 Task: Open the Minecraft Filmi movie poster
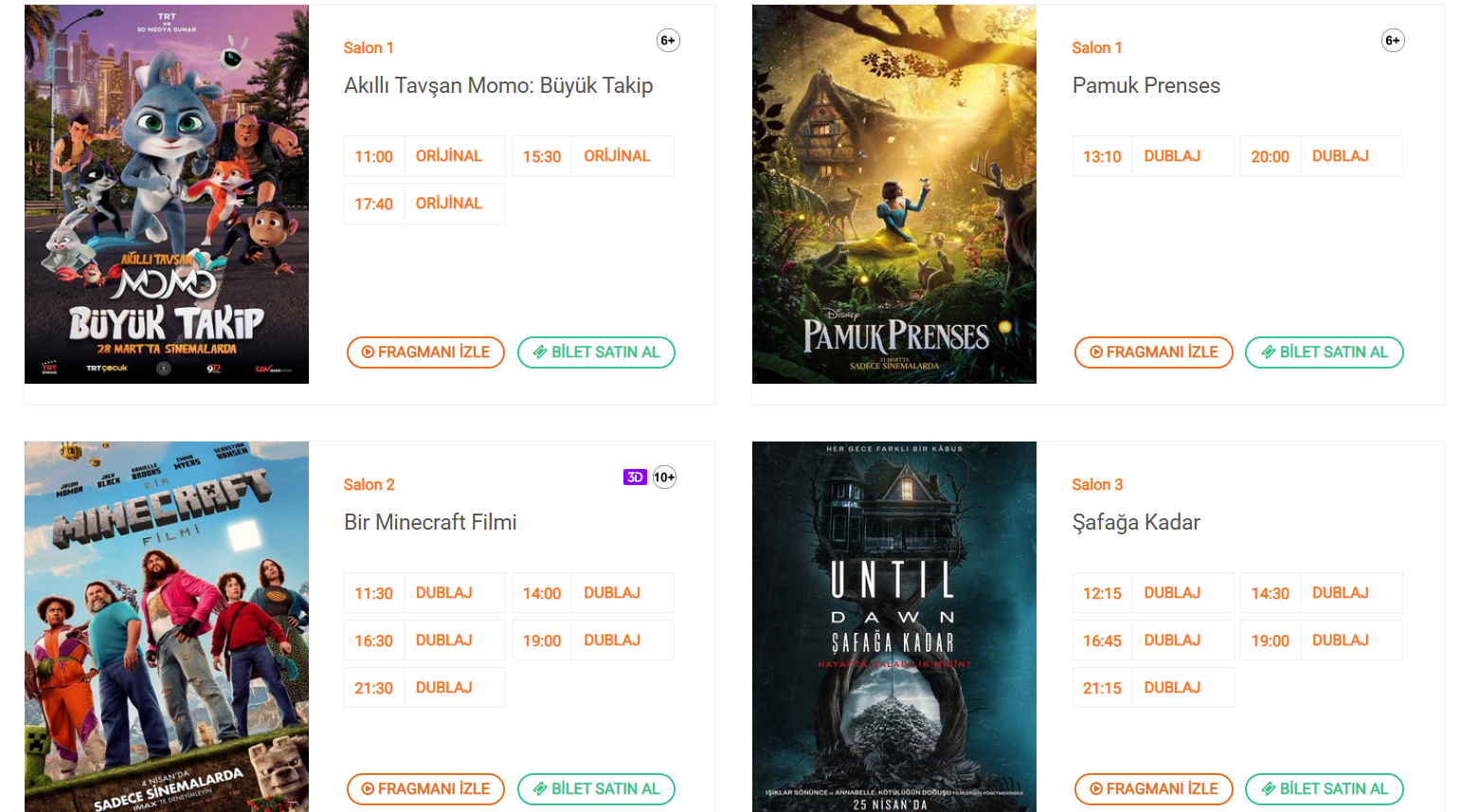click(167, 626)
